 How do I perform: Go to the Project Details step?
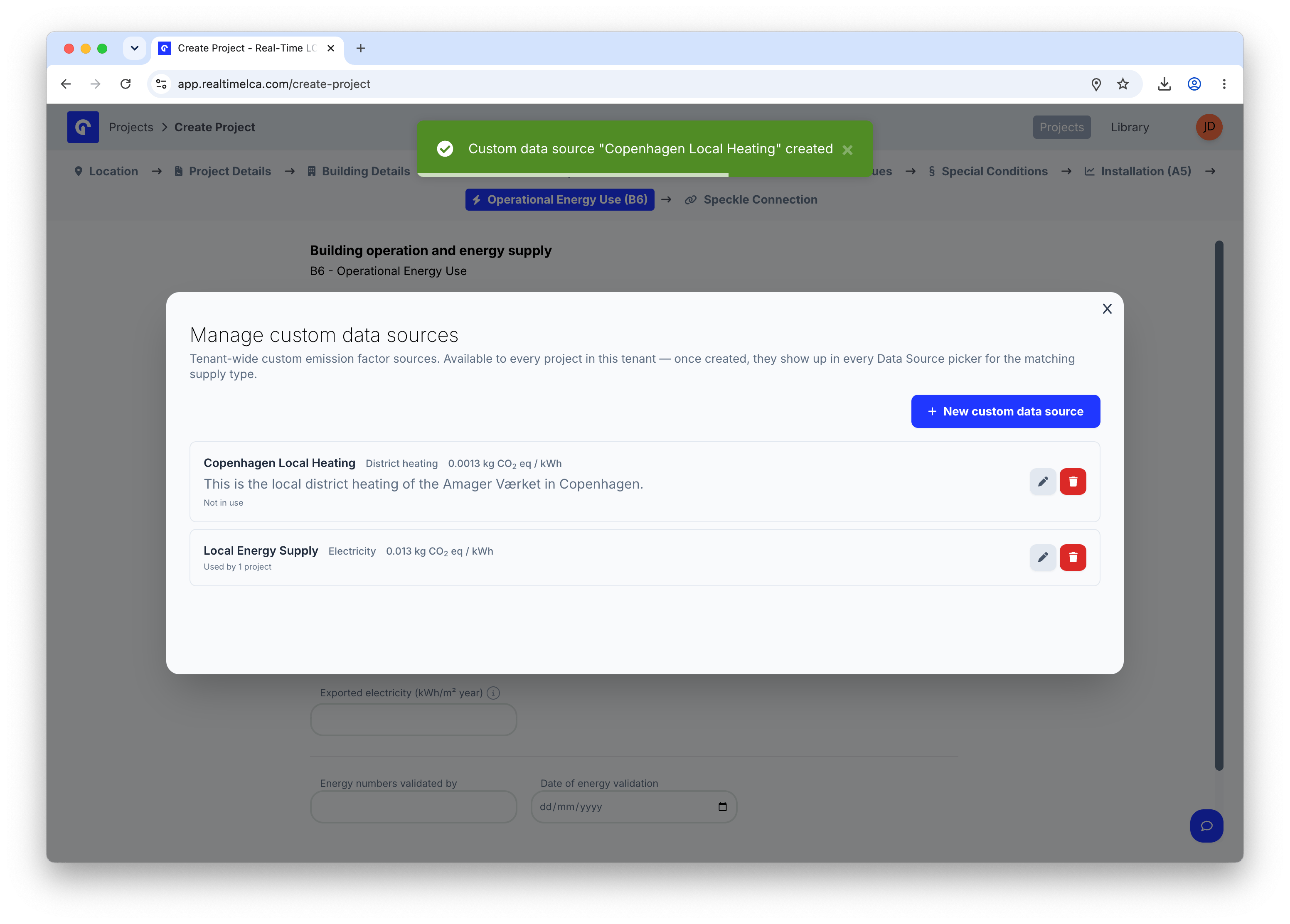point(223,171)
